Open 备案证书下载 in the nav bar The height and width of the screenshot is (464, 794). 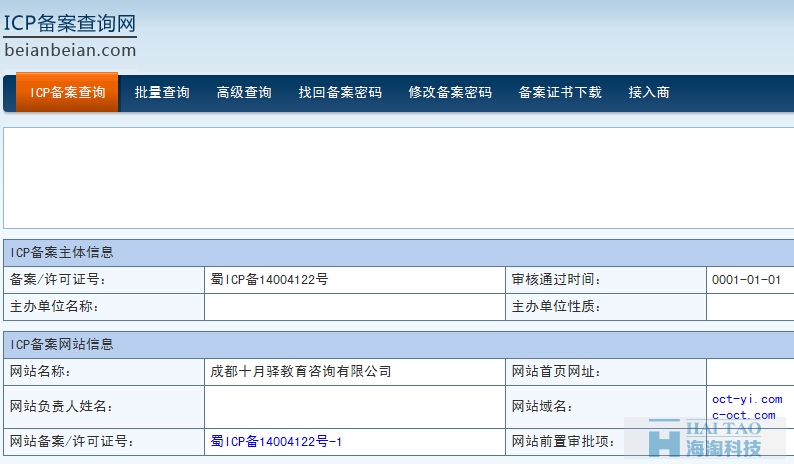[560, 92]
